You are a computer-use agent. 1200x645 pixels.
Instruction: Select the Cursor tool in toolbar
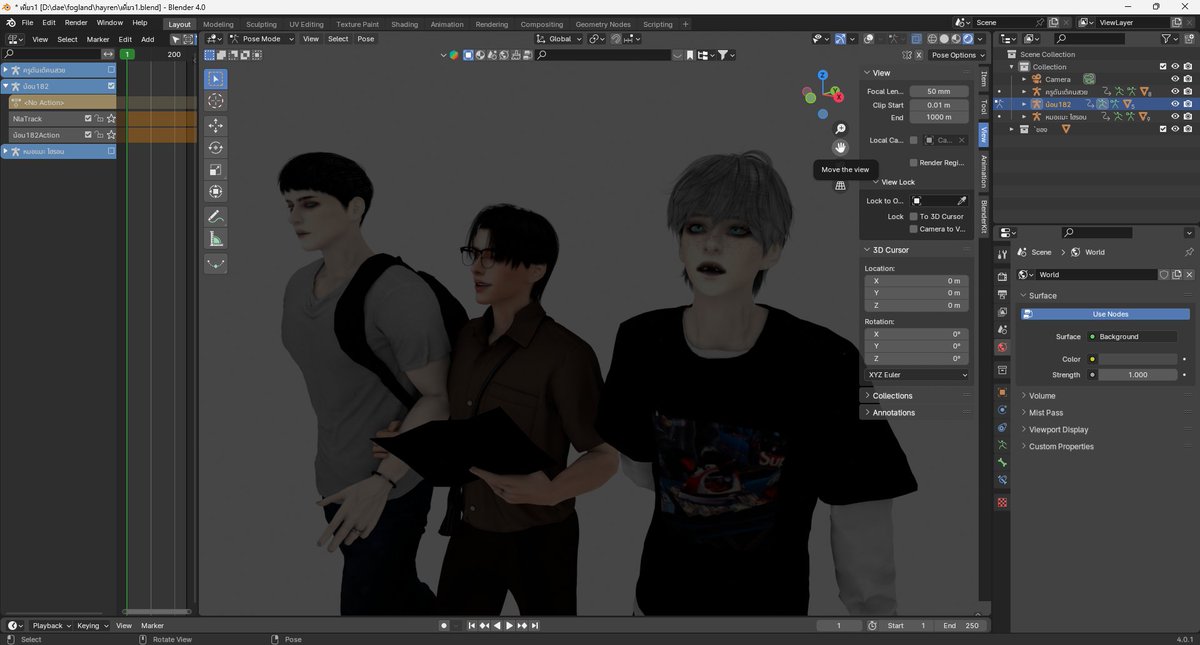[215, 101]
